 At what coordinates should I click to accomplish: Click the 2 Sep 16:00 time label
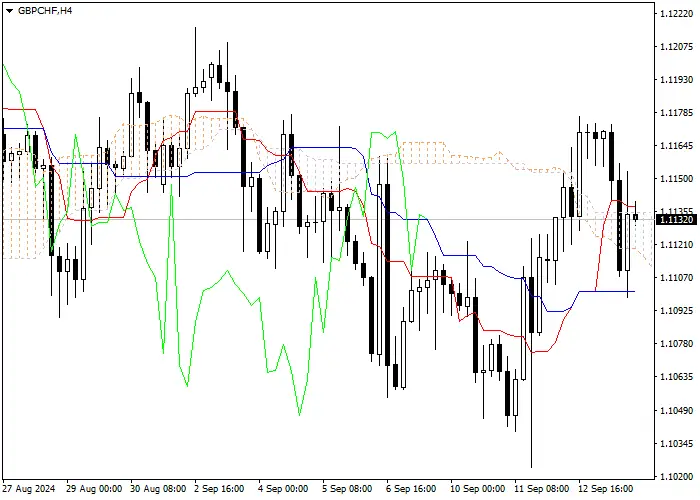220,489
